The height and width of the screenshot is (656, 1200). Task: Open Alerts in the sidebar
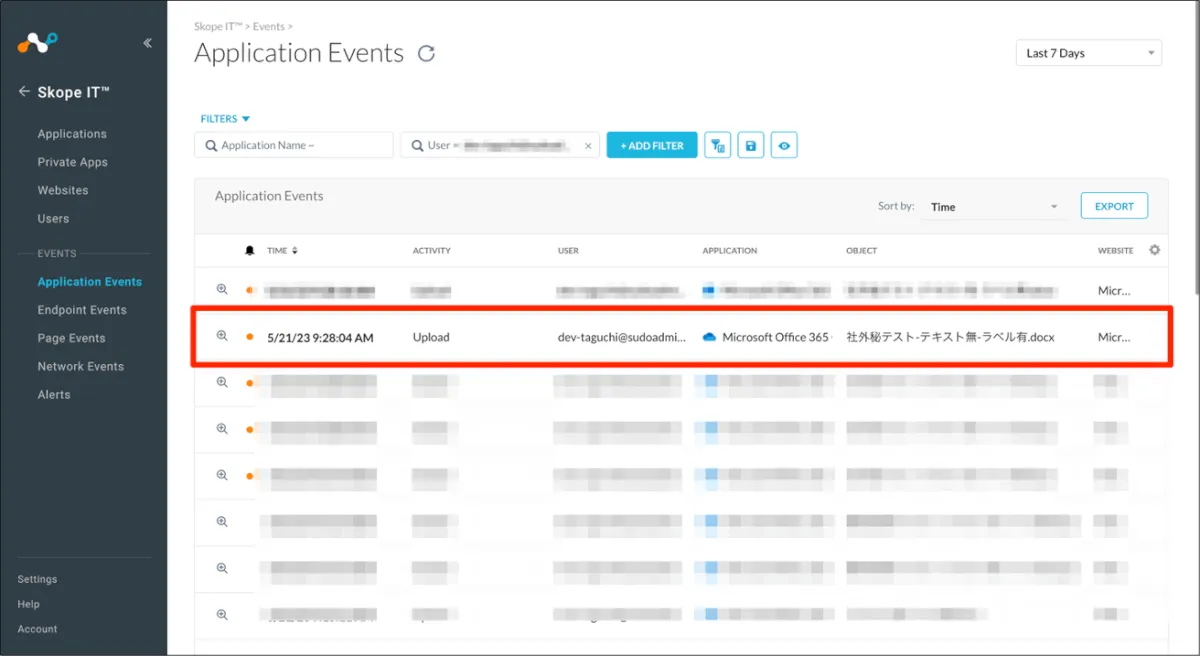point(54,395)
